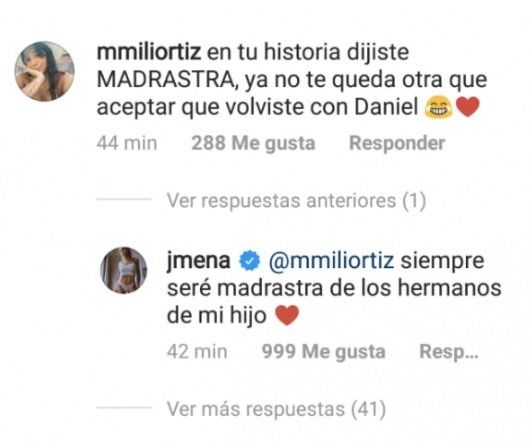Open jmena profile picture

(x=124, y=270)
